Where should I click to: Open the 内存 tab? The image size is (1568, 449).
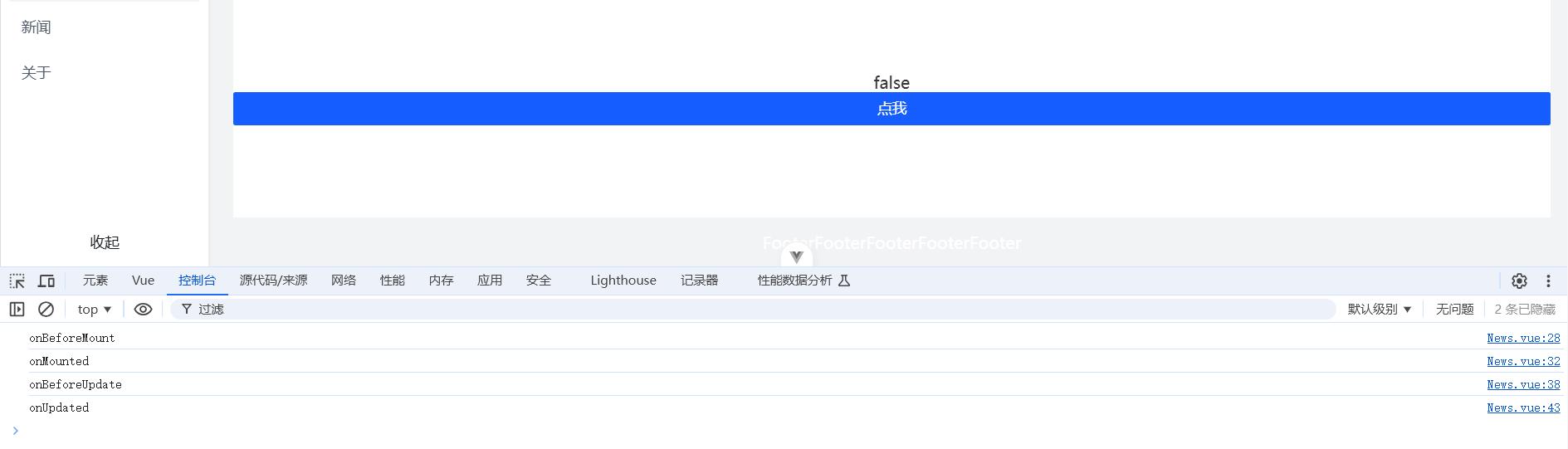click(x=442, y=281)
